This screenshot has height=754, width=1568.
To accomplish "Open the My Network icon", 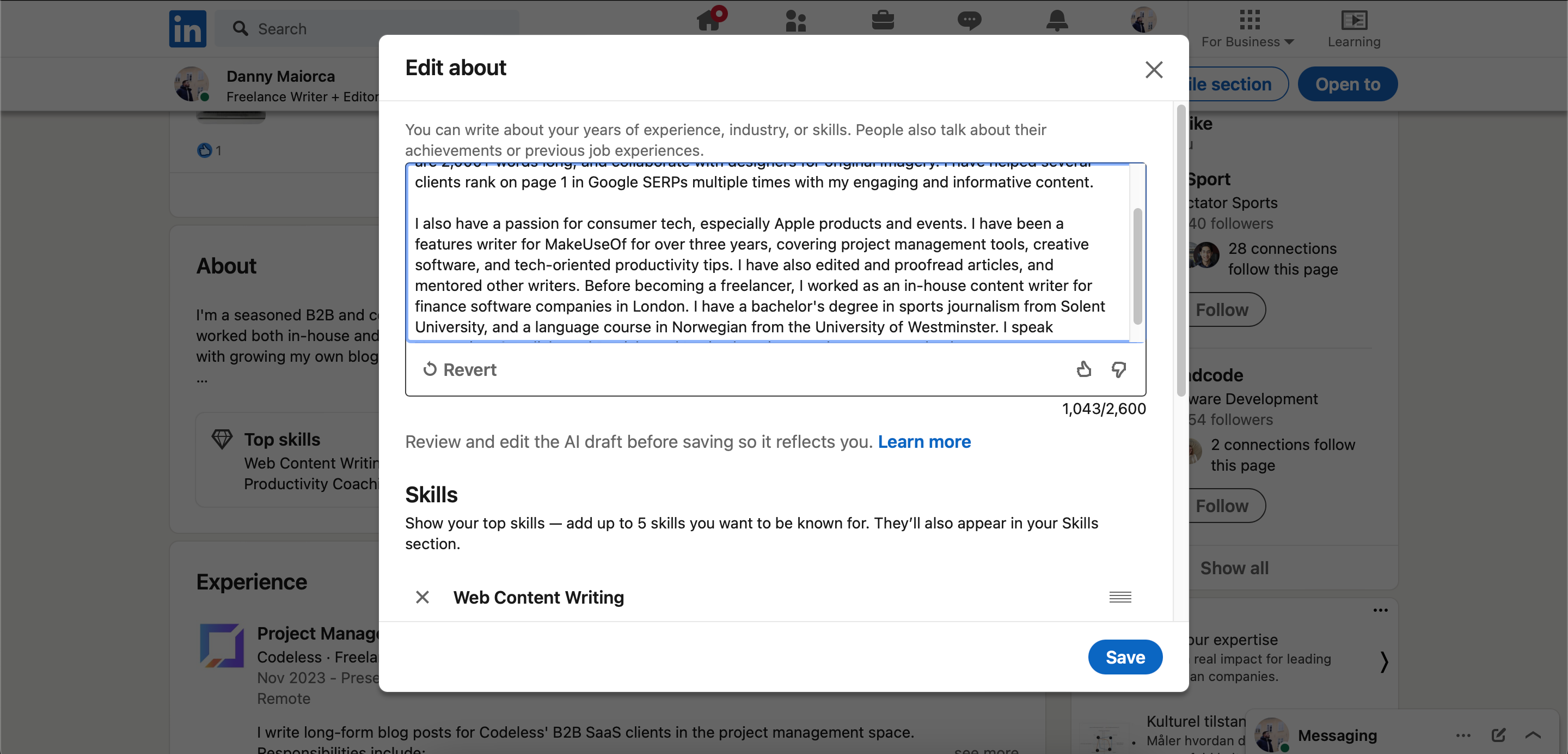I will coord(796,20).
